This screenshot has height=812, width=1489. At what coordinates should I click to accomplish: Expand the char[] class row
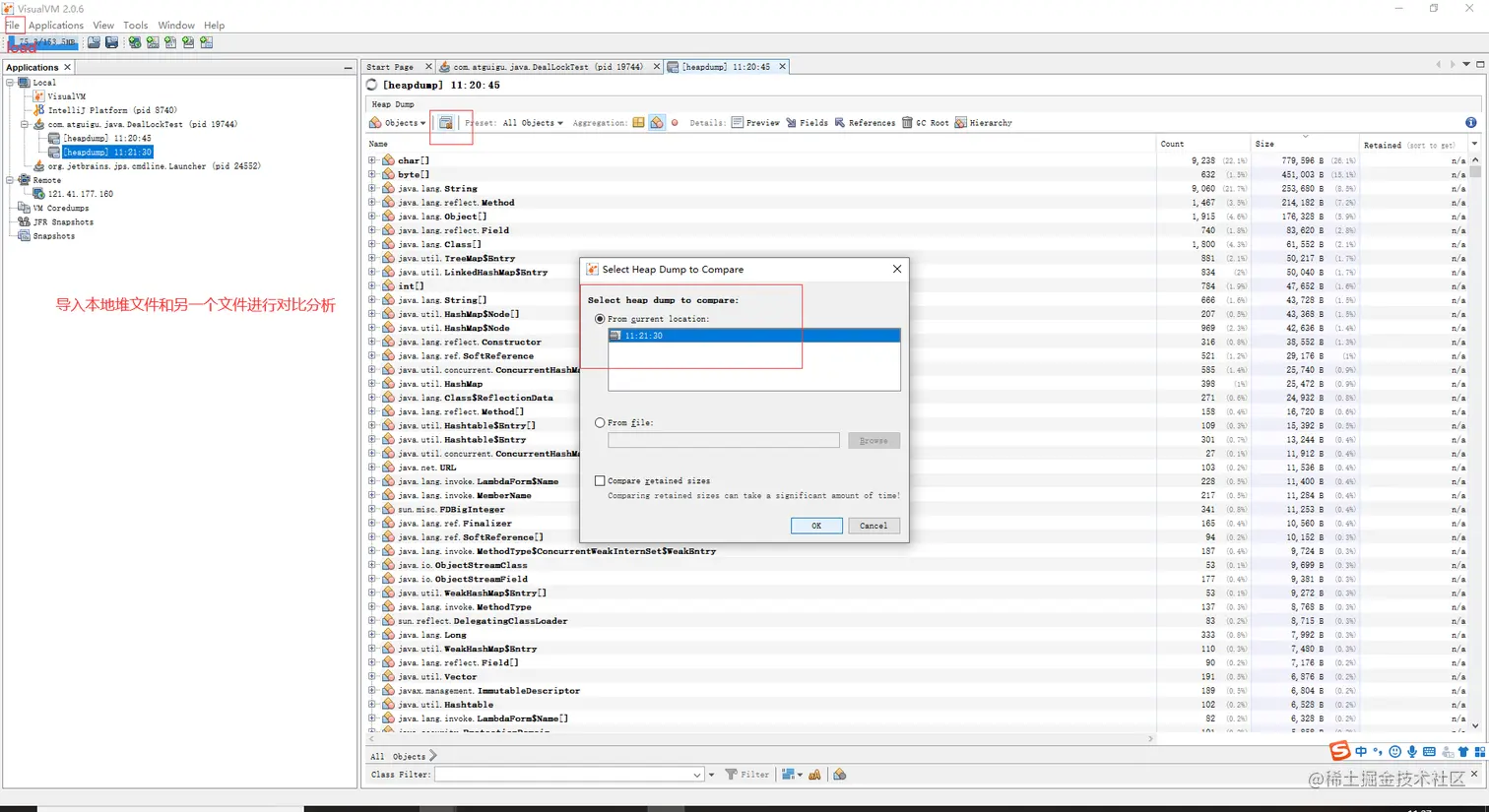coord(372,160)
